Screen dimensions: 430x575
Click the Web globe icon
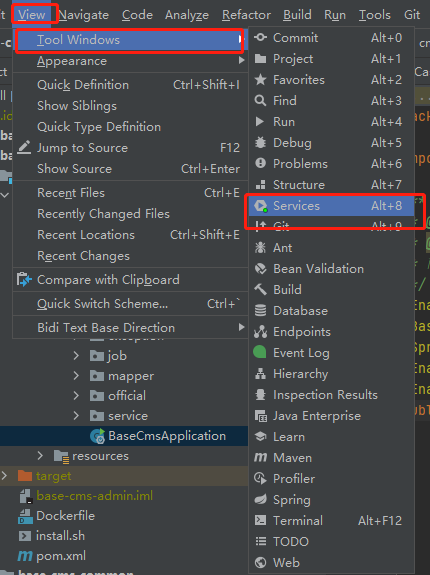tap(260, 562)
